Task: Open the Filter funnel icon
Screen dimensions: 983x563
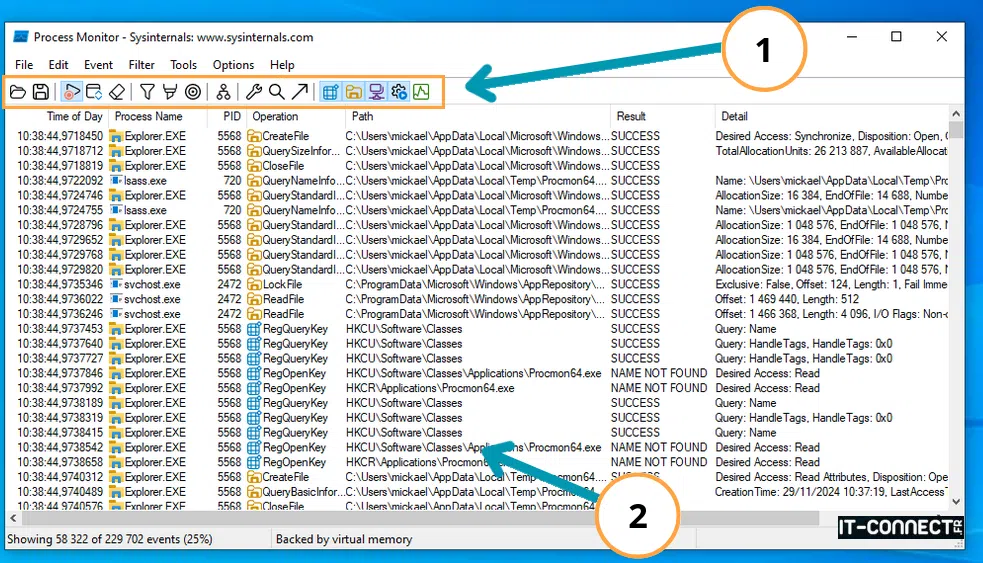Action: pos(147,92)
